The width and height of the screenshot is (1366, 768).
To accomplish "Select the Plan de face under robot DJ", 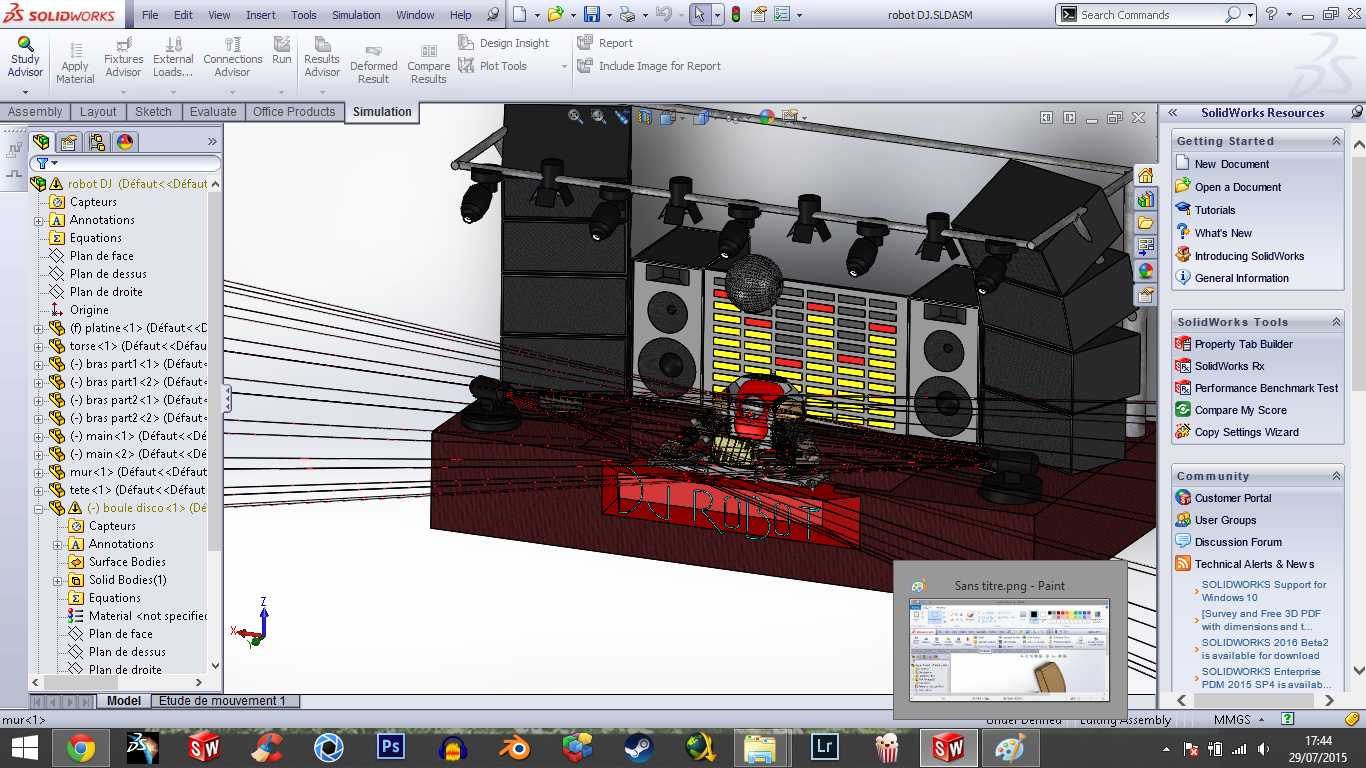I will pyautogui.click(x=101, y=256).
